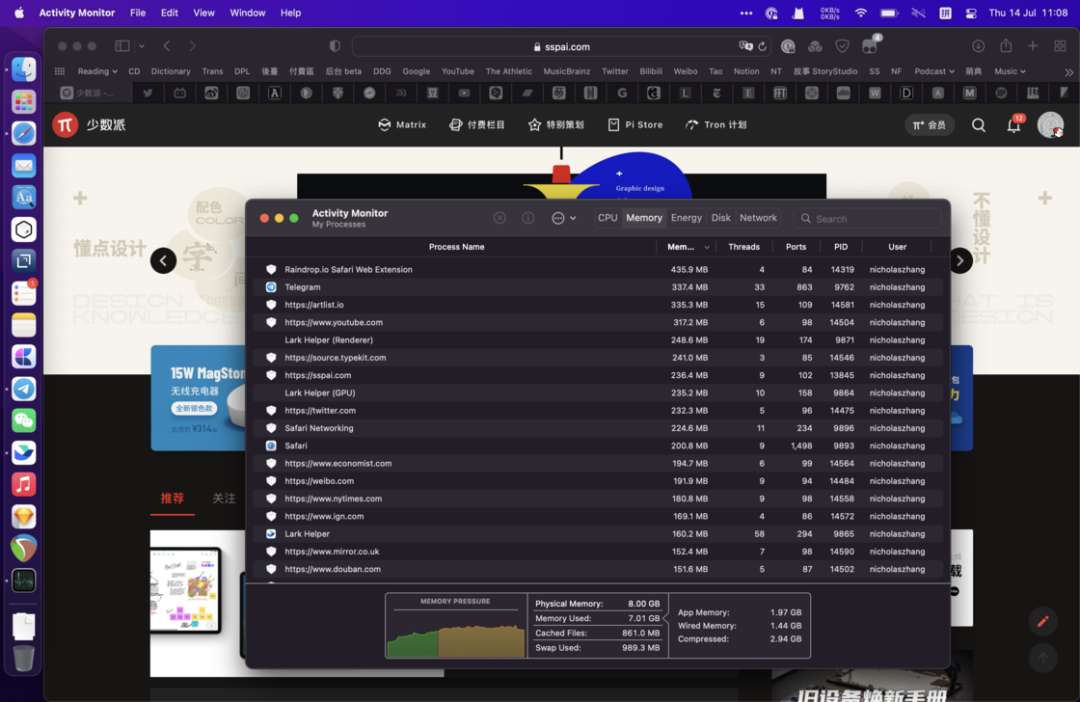Open Control Center from menu bar
Screen dimensions: 1080x702
(x=971, y=12)
